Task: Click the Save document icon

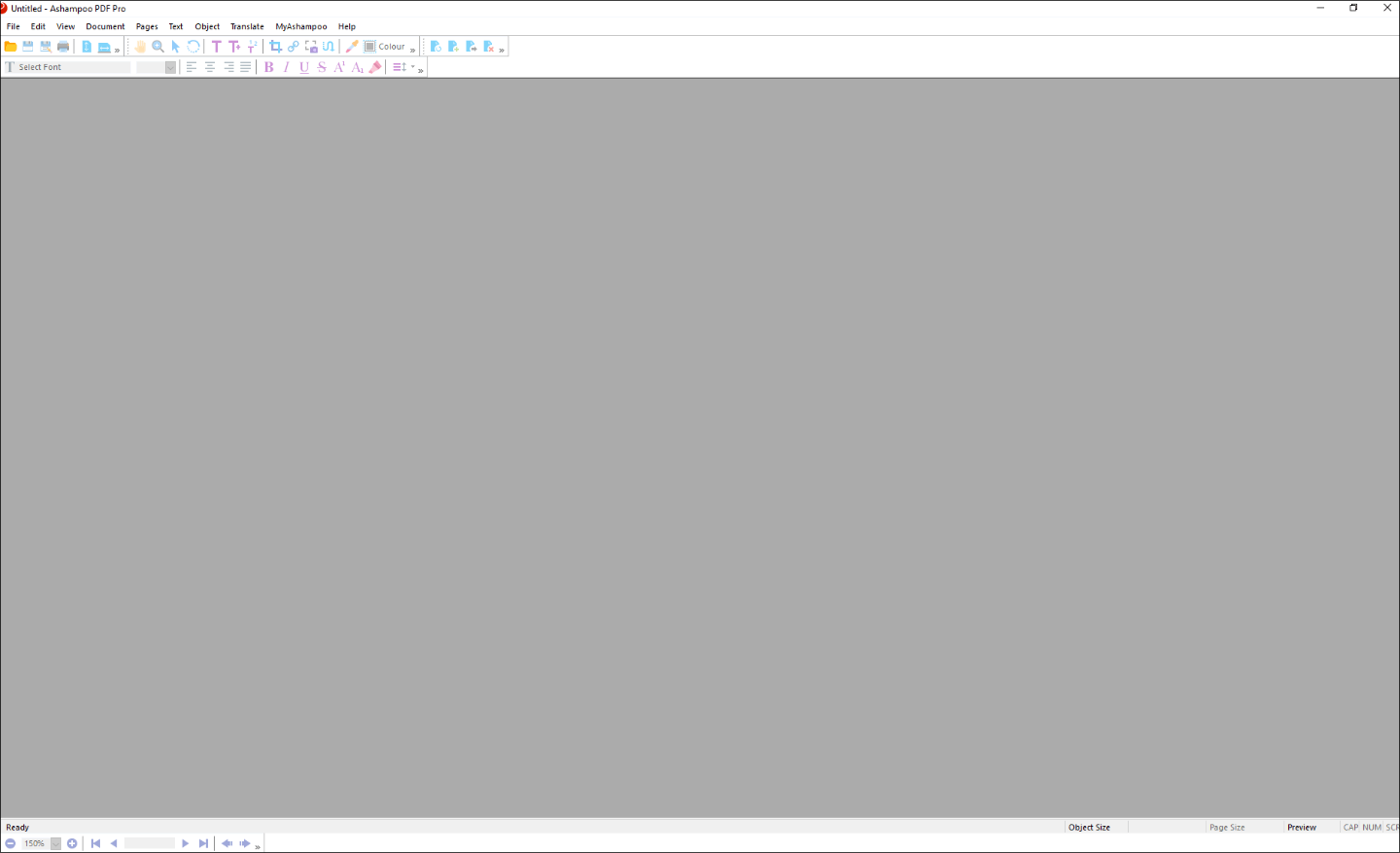Action: point(28,47)
